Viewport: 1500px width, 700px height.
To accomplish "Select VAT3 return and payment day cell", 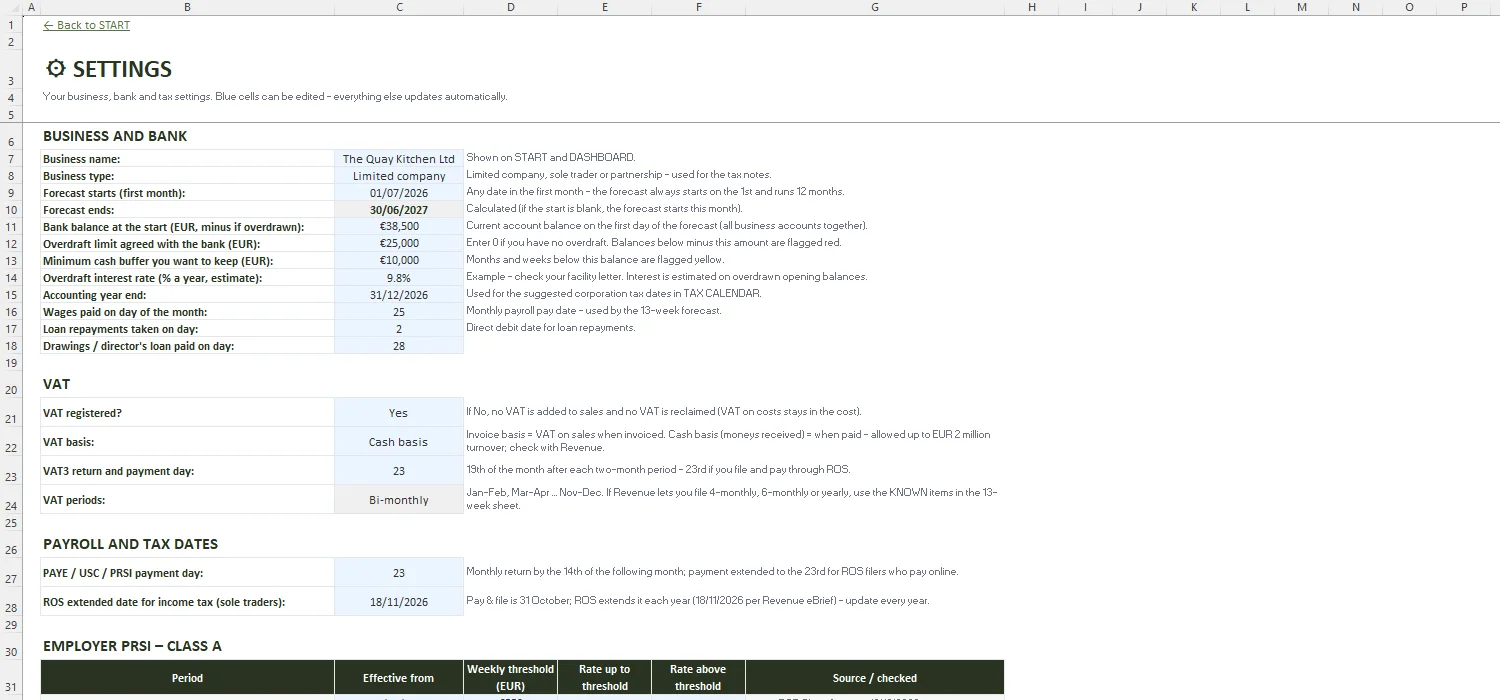I will point(399,471).
